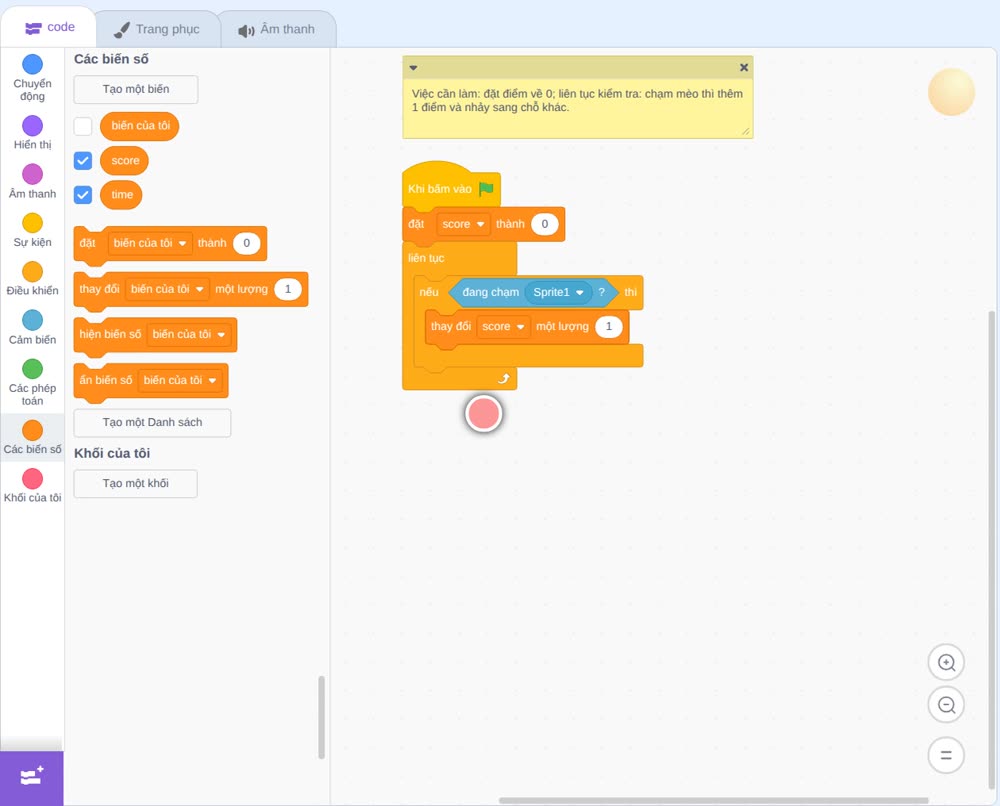1000x806 pixels.
Task: Click the green flag in the hat block
Action: click(x=487, y=189)
